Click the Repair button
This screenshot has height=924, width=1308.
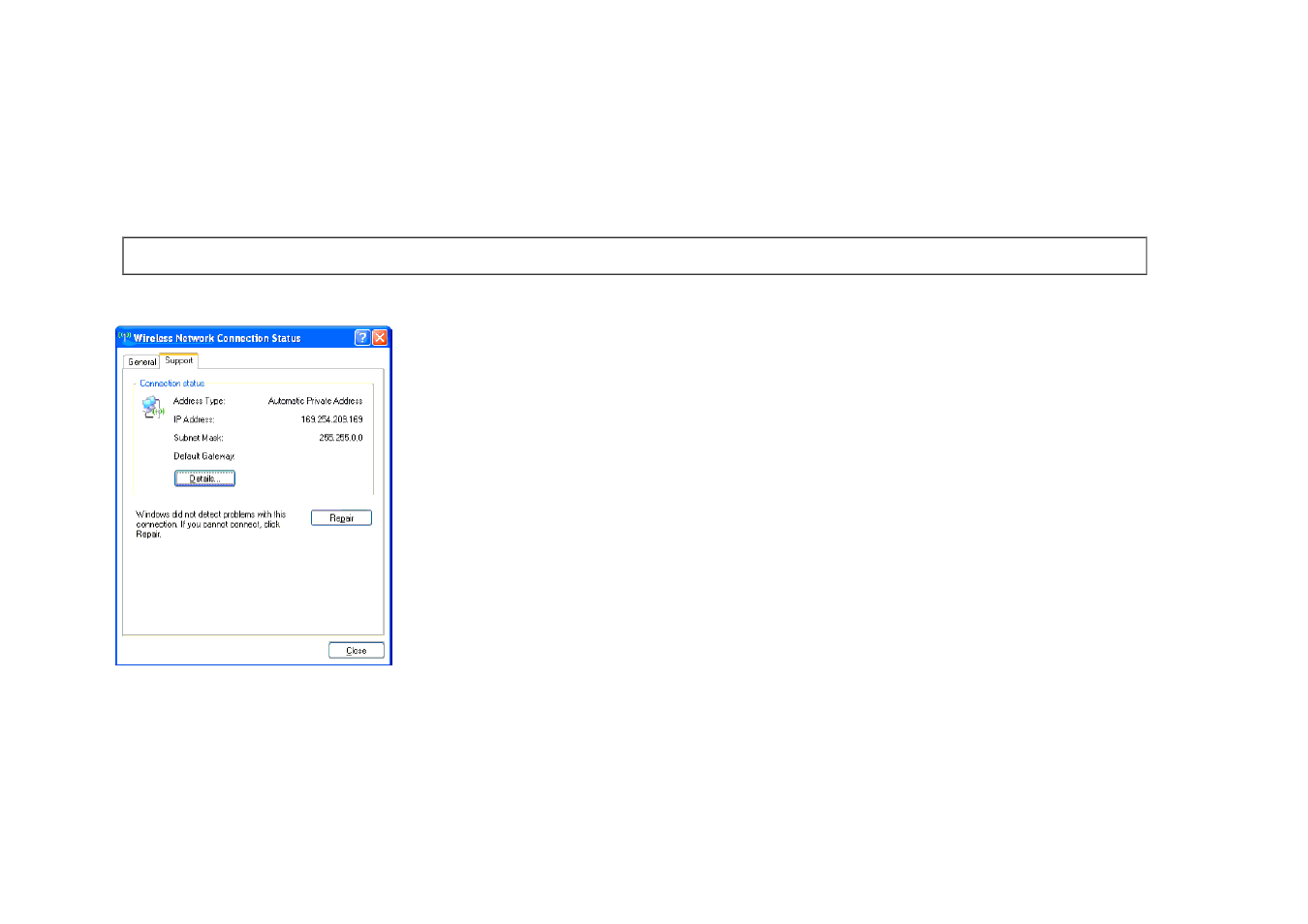(341, 518)
